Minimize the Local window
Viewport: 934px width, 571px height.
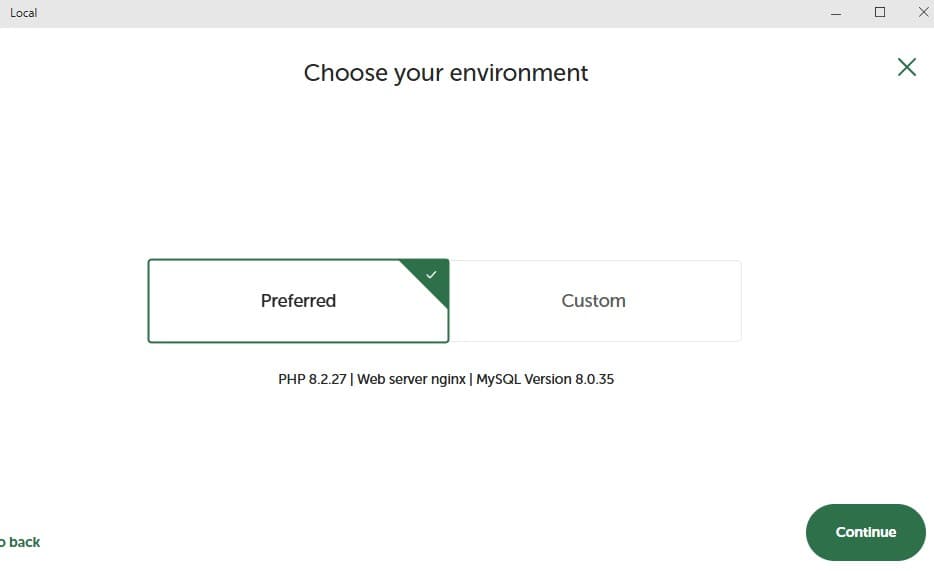(x=836, y=13)
